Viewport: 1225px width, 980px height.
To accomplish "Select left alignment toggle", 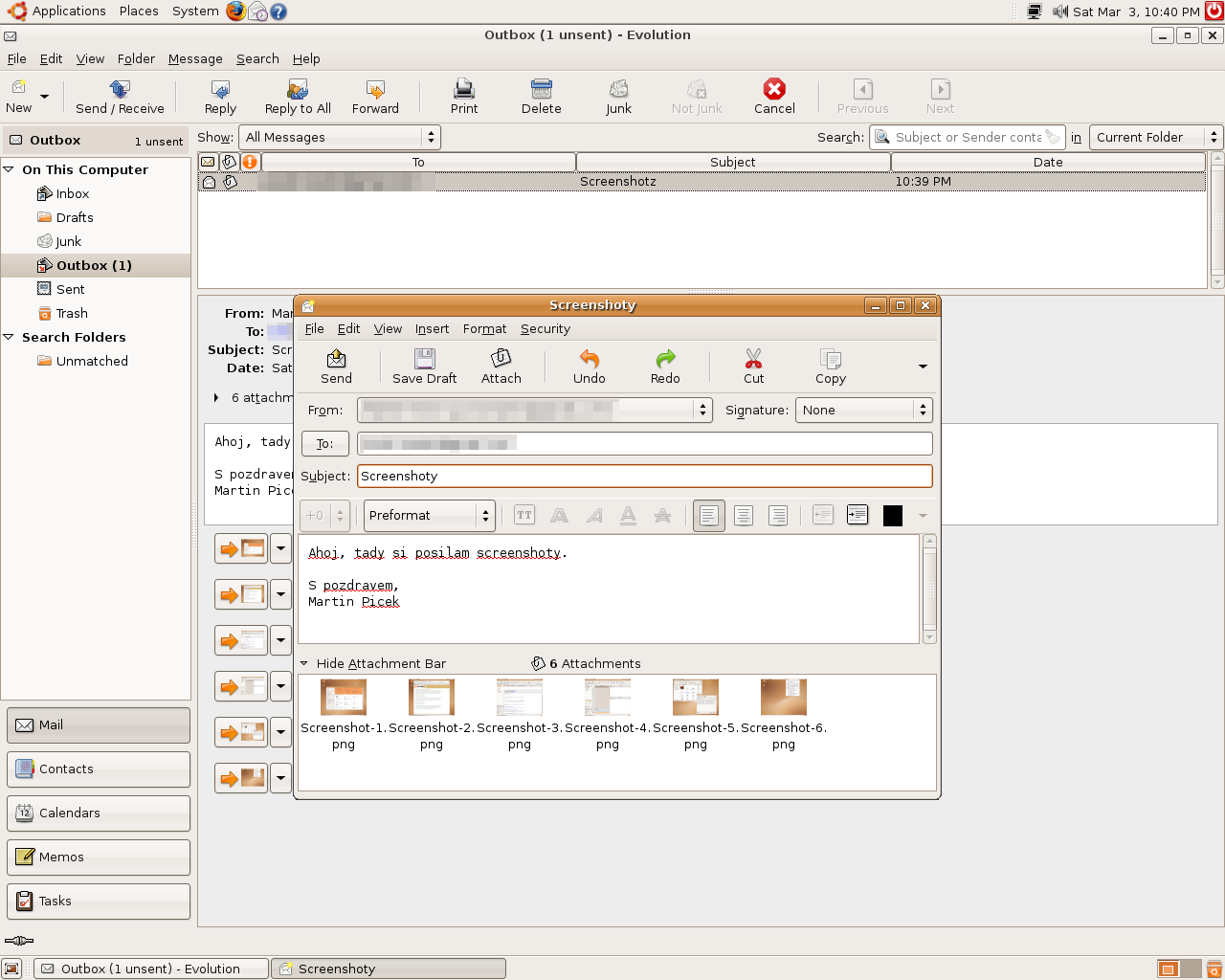I will [x=708, y=515].
